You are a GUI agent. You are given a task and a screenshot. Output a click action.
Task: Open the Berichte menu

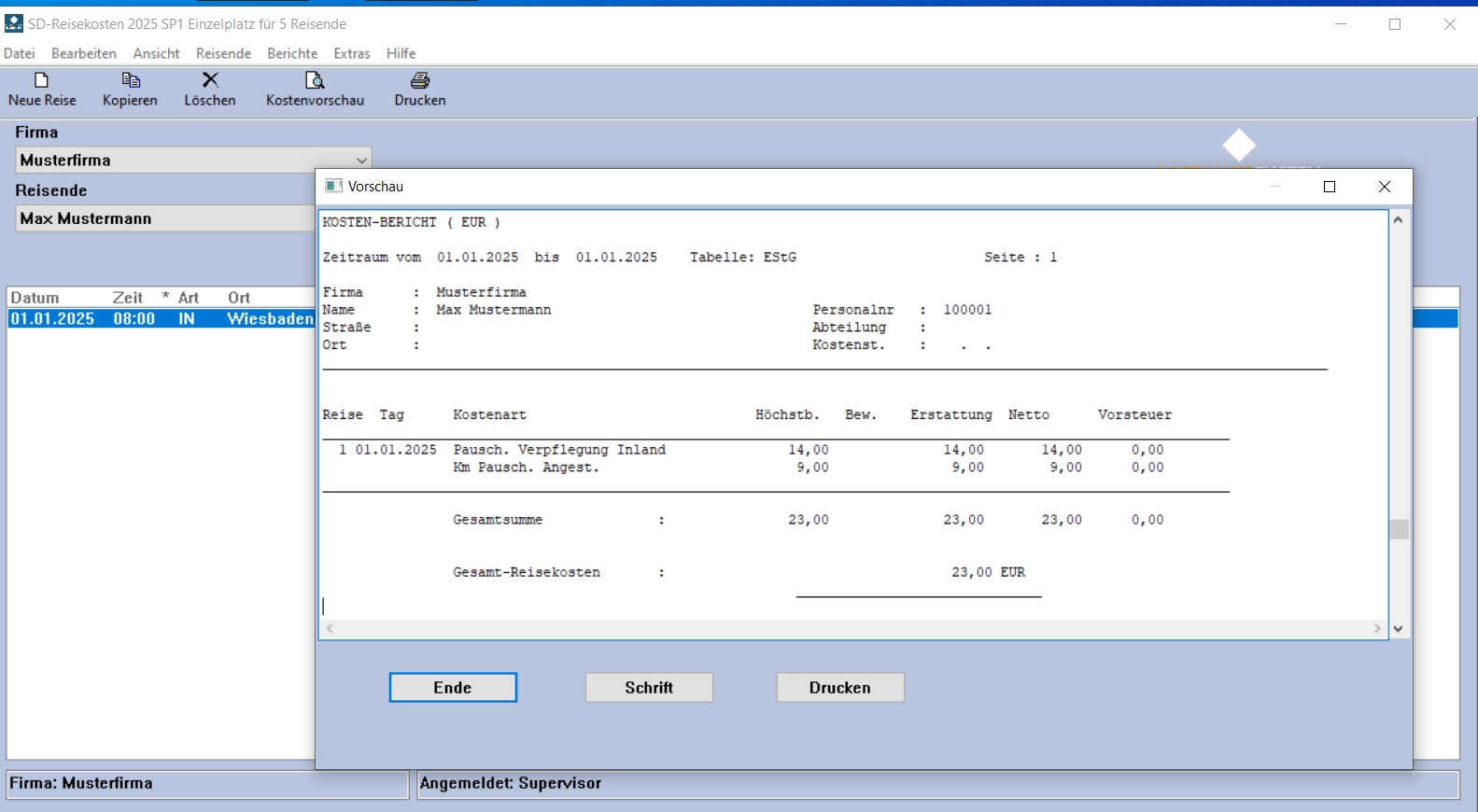tap(292, 53)
